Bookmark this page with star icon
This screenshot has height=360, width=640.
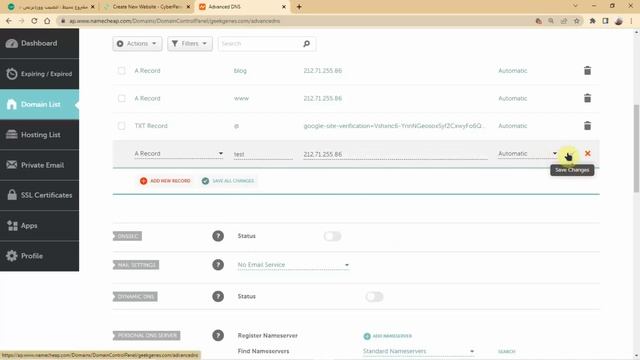(577, 21)
